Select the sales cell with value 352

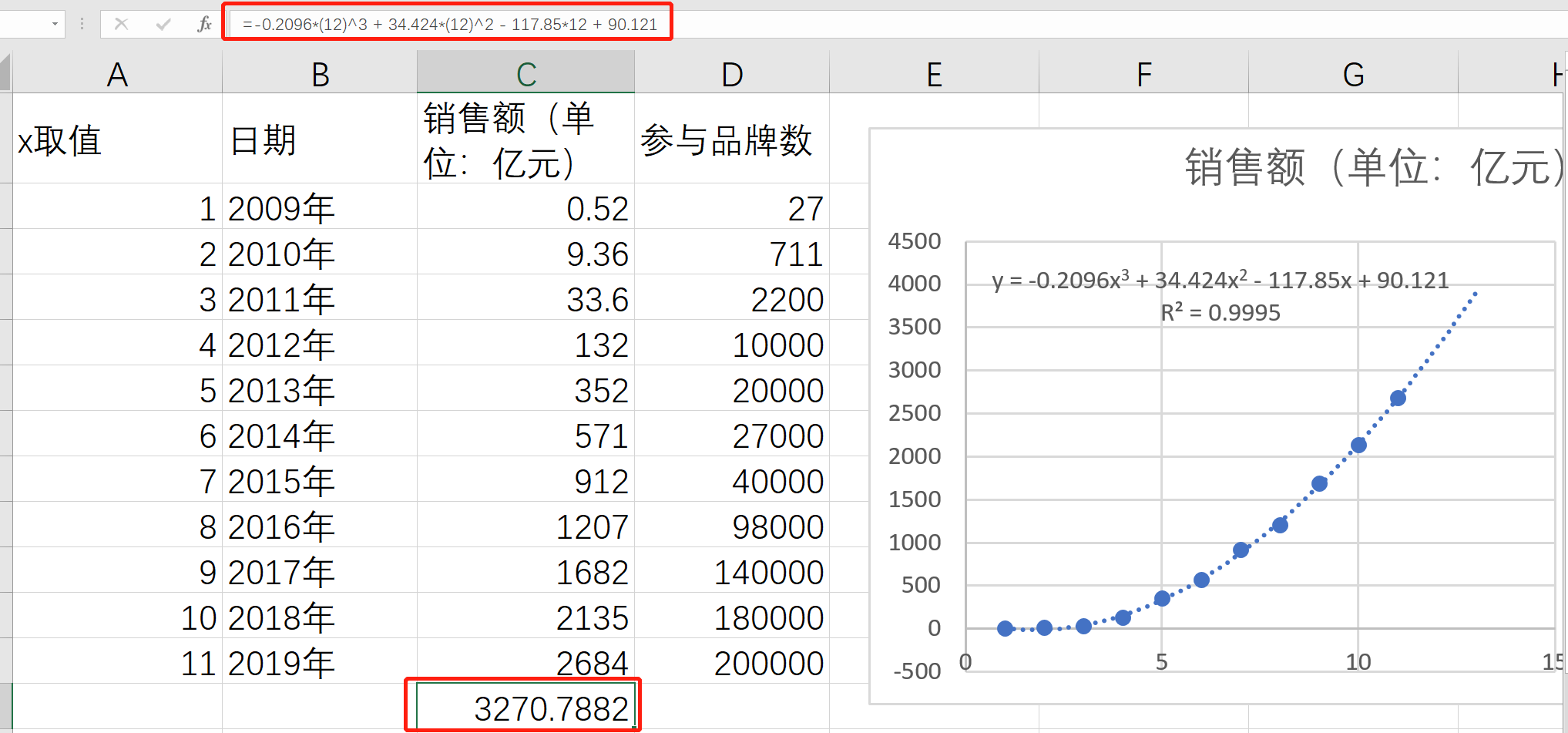(x=525, y=388)
